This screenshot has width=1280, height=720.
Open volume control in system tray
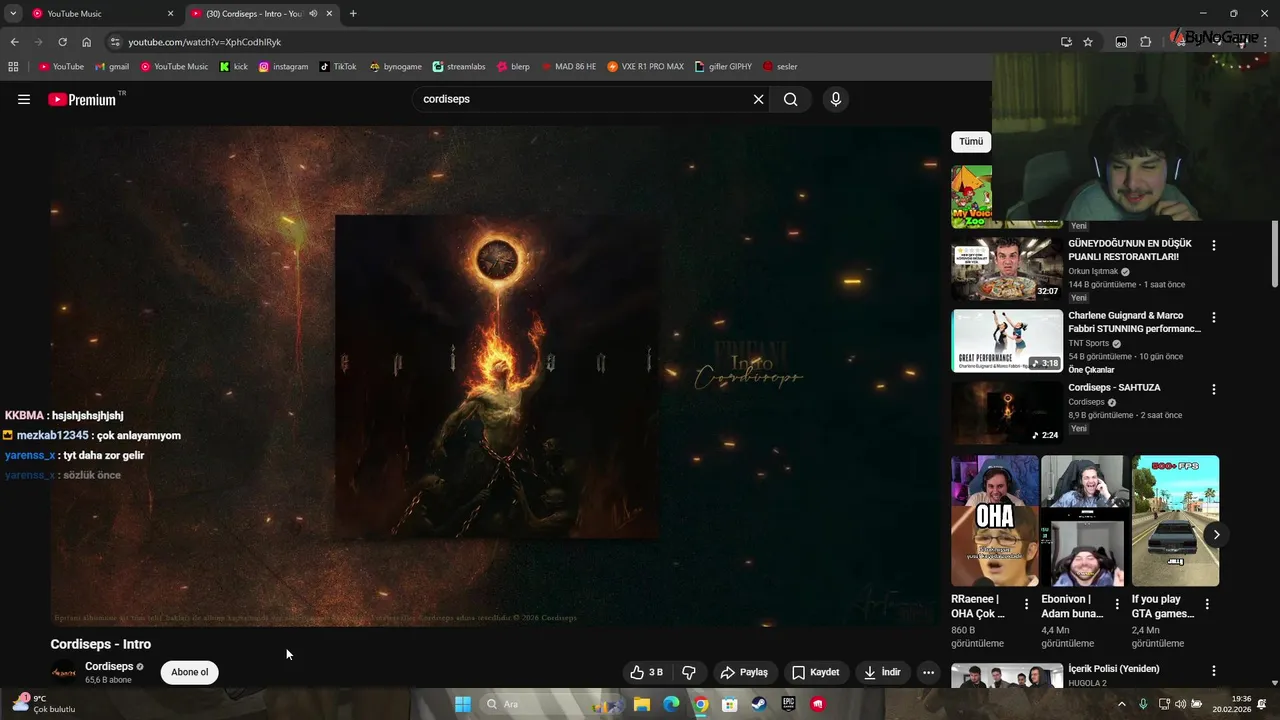point(1180,704)
